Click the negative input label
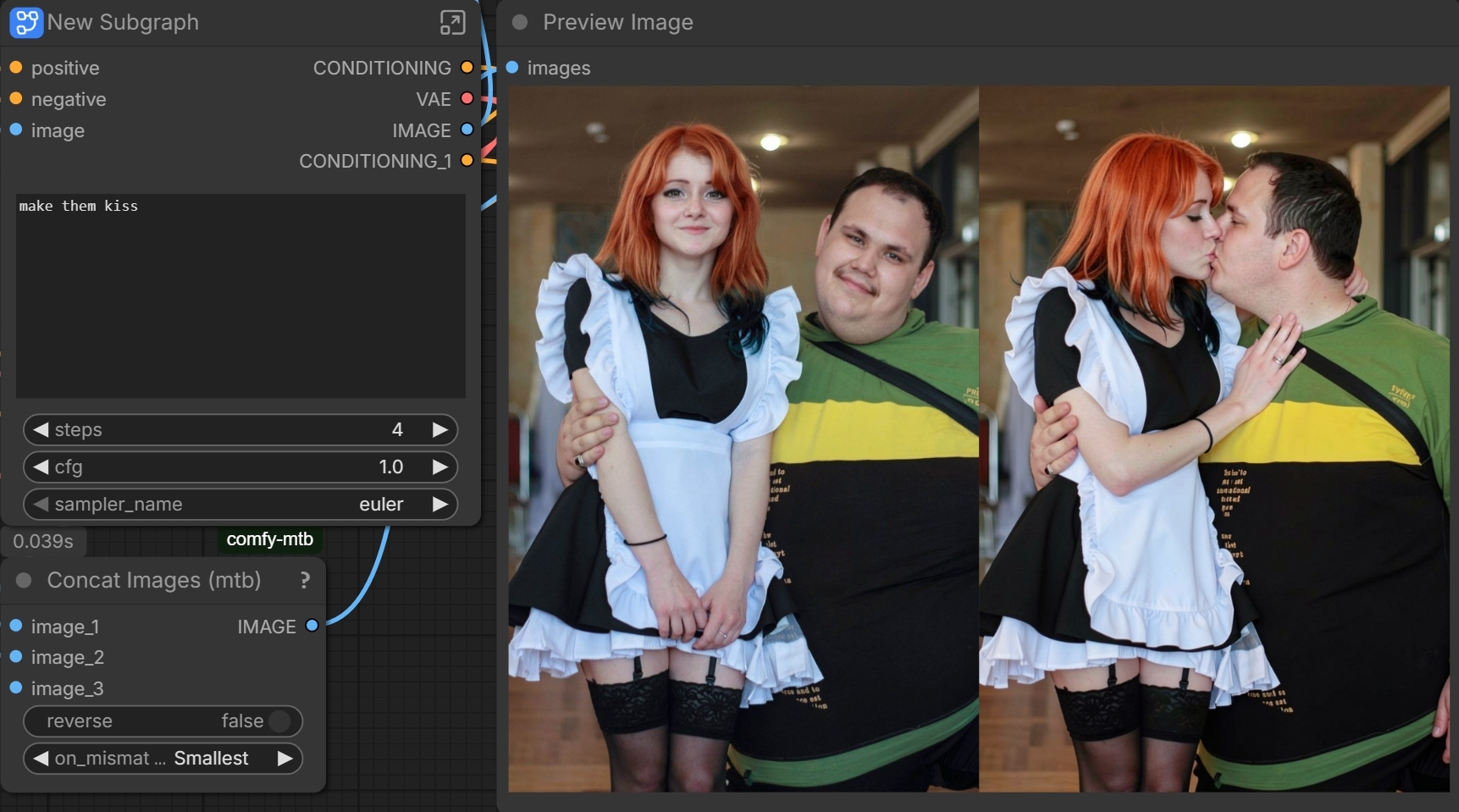 point(69,99)
